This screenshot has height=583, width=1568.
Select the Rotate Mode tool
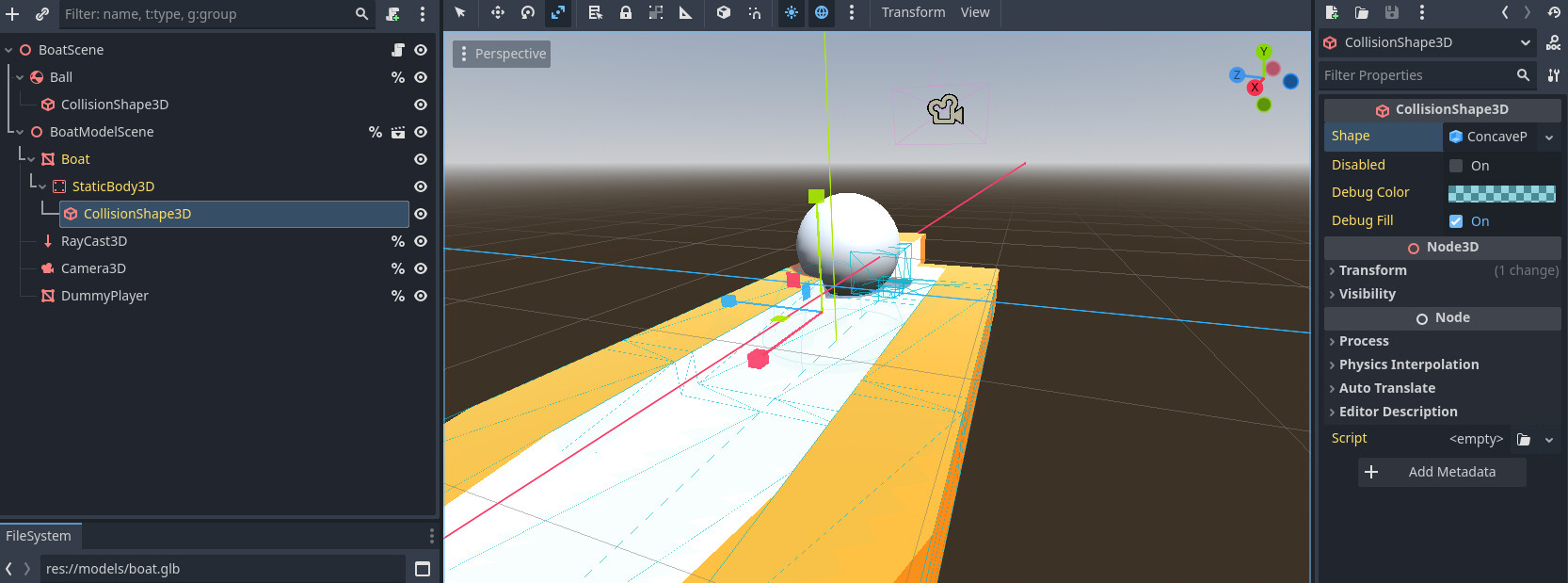(528, 12)
